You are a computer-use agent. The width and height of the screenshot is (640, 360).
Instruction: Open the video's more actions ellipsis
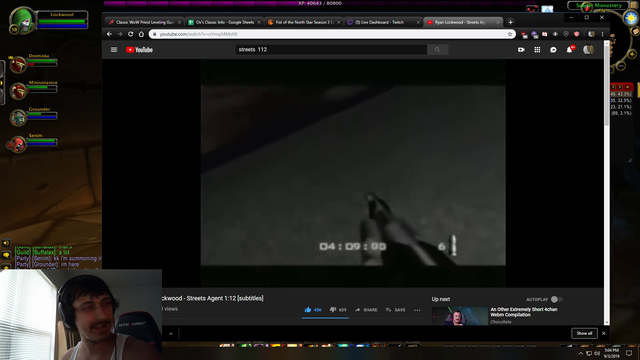click(x=417, y=310)
